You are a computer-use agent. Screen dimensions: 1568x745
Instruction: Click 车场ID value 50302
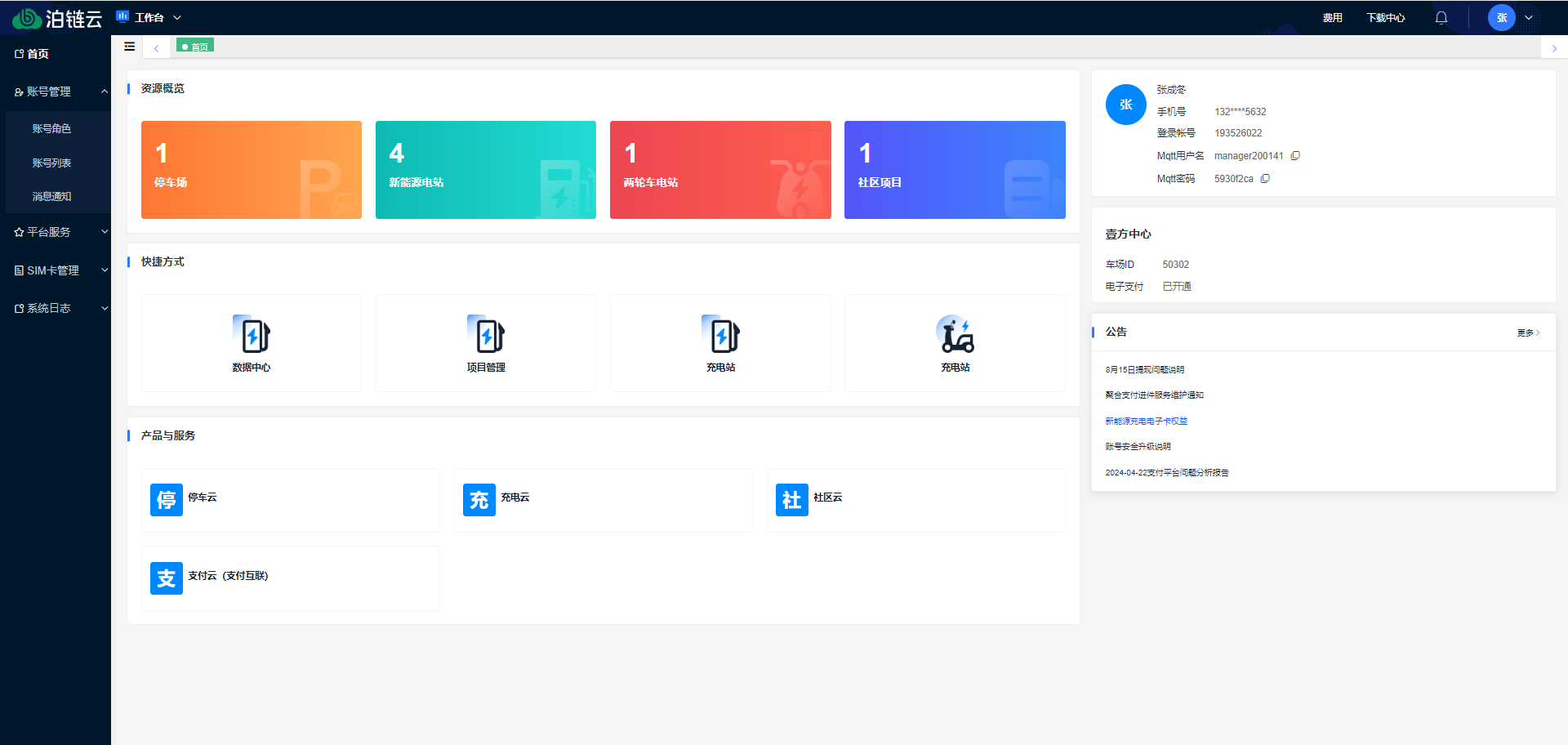tap(1175, 265)
